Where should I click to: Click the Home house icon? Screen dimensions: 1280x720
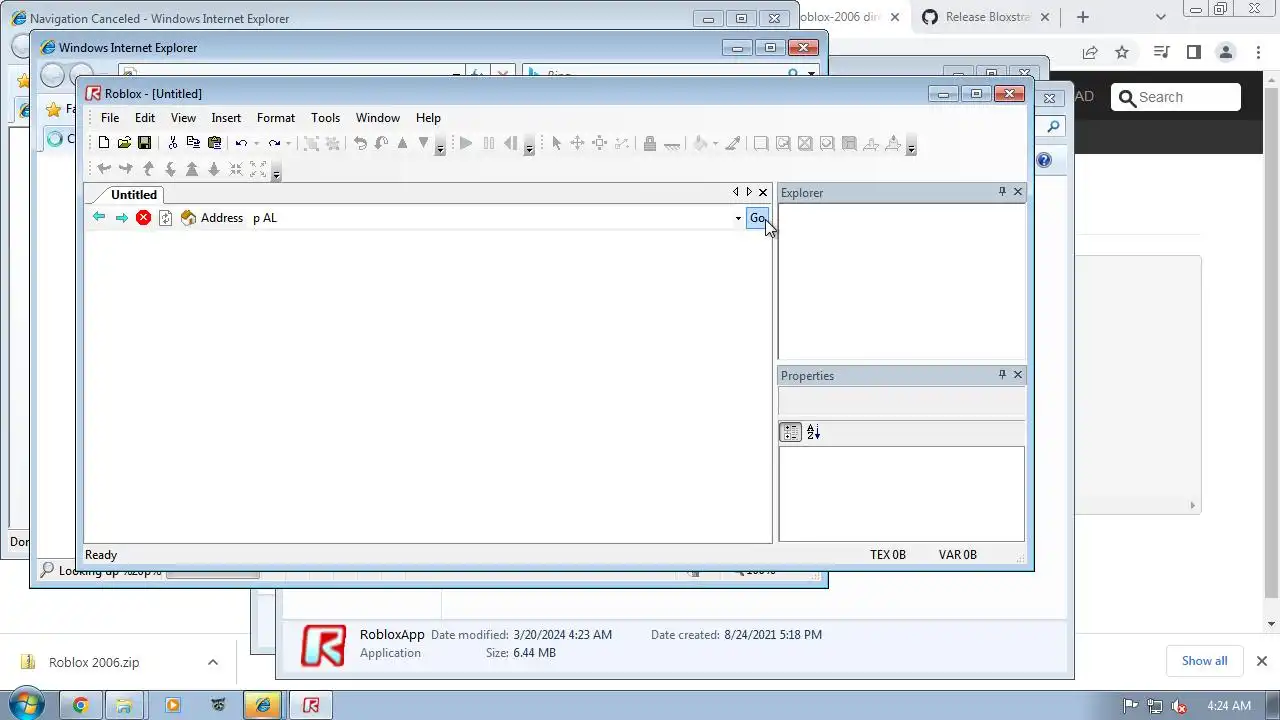[x=188, y=218]
